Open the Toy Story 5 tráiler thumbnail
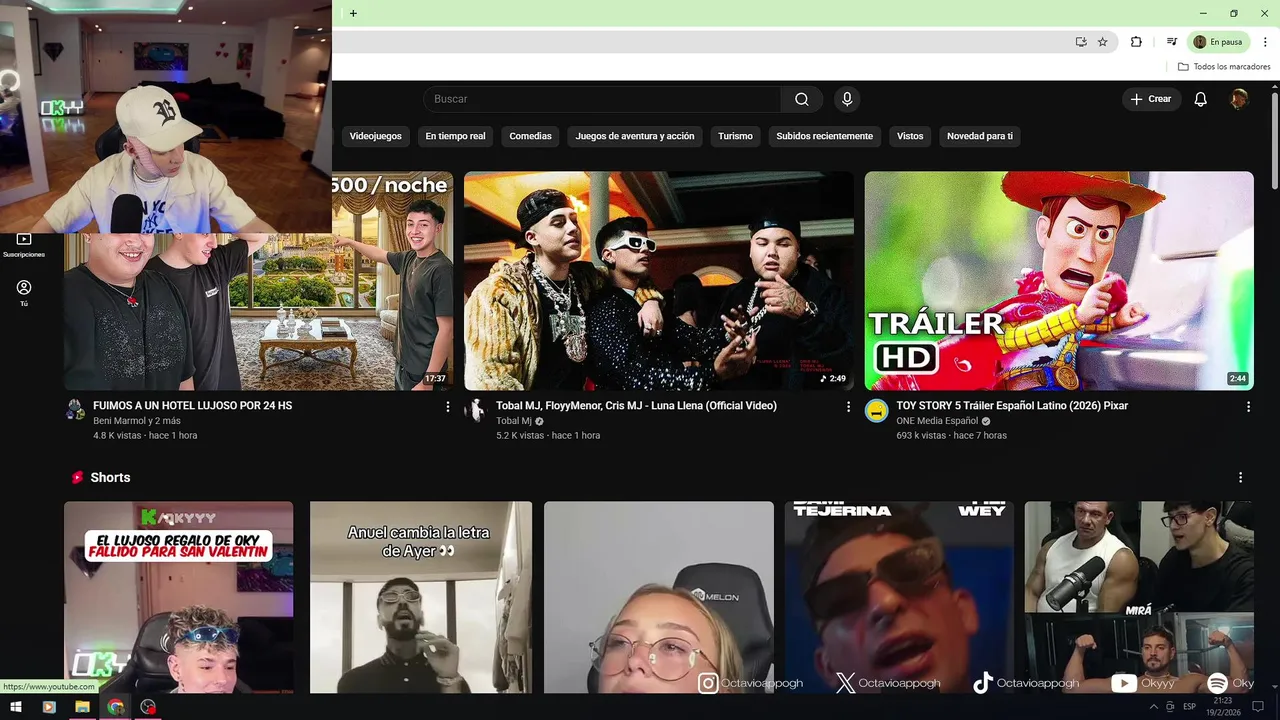Viewport: 1280px width, 720px height. tap(1059, 281)
